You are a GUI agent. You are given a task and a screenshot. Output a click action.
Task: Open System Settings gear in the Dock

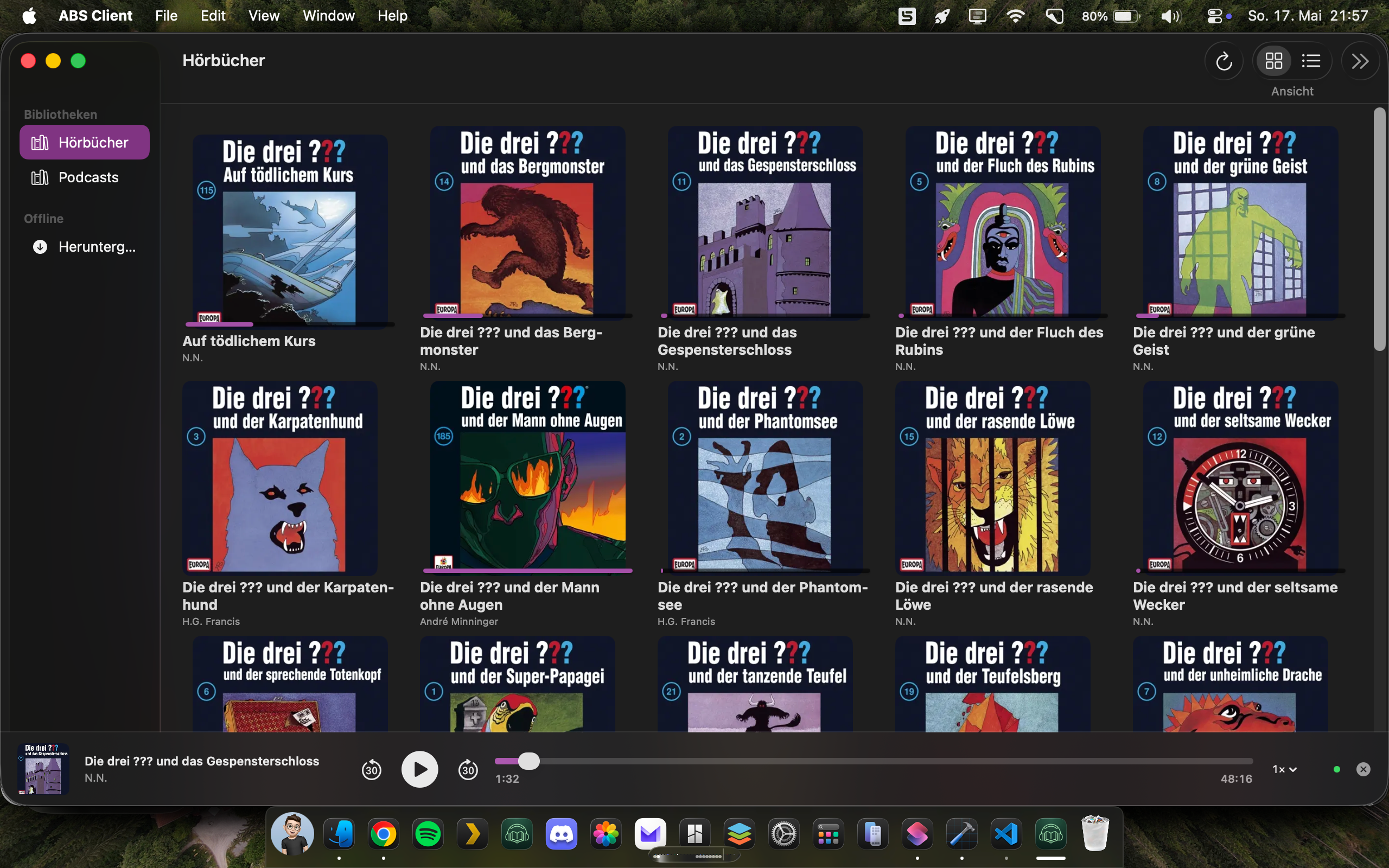point(783,834)
